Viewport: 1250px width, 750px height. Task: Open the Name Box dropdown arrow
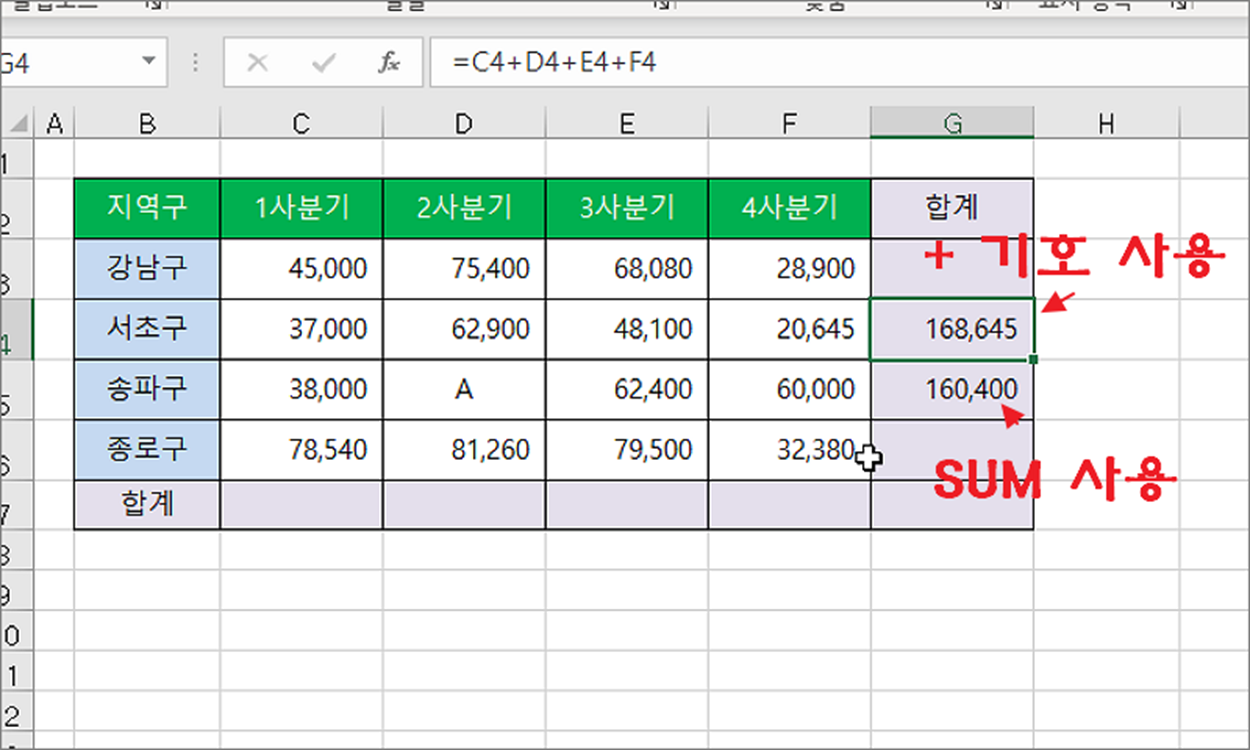click(149, 62)
